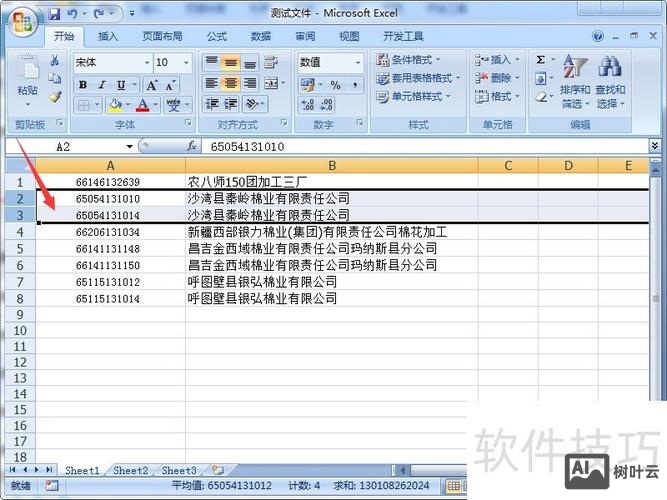Apply accounting currency format
Screen dimensions: 667x500
tap(308, 85)
